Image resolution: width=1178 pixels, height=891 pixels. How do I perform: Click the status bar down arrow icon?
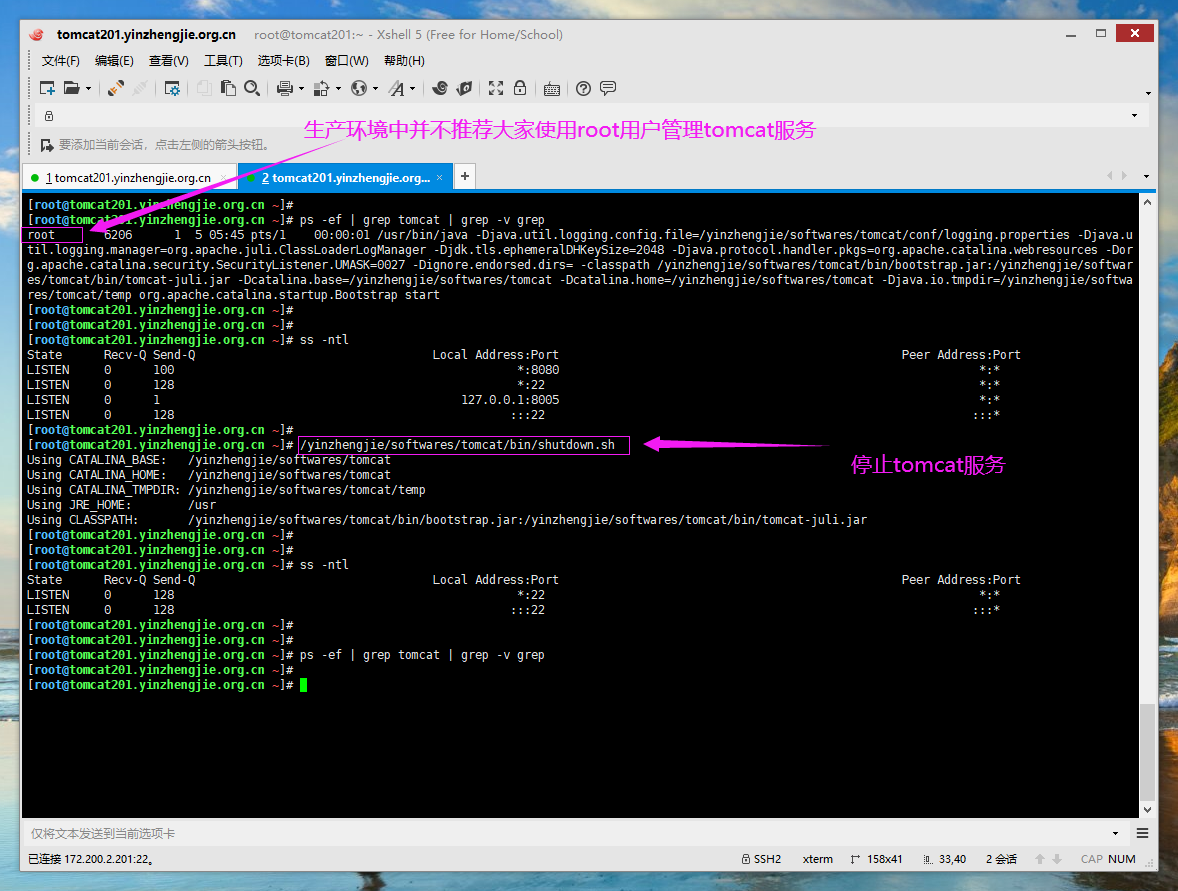1057,859
